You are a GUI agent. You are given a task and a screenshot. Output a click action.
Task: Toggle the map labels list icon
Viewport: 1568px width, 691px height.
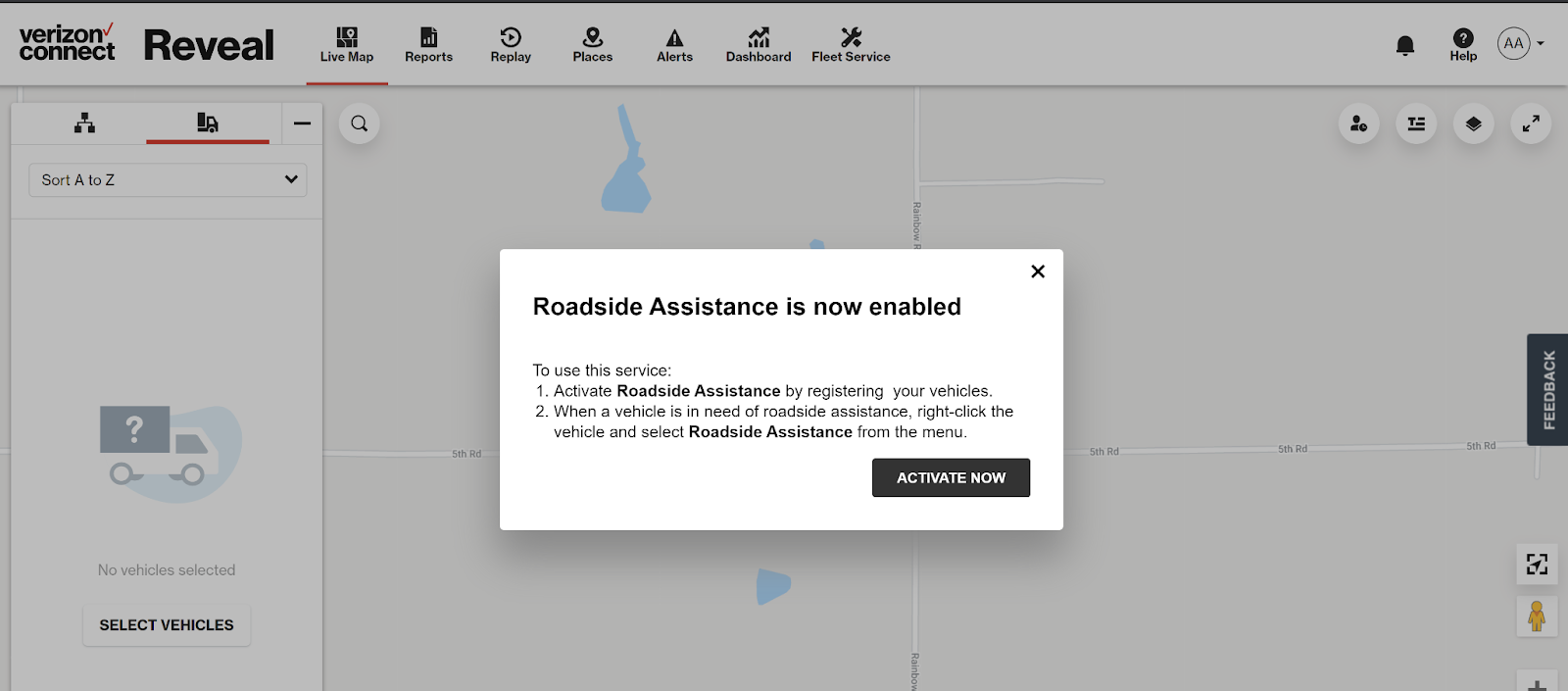point(1416,123)
